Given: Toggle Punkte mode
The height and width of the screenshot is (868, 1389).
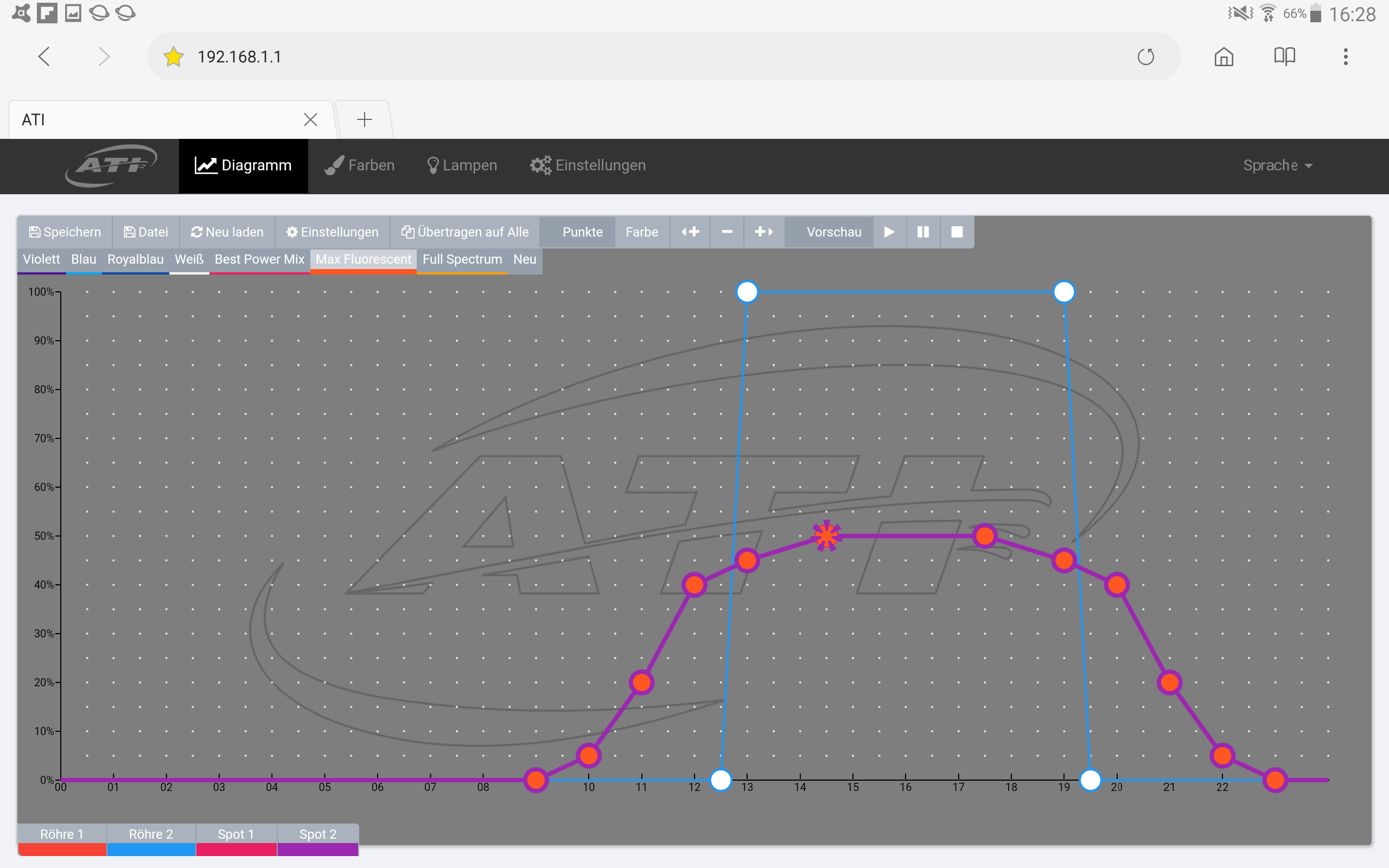Looking at the screenshot, I should click(x=582, y=232).
